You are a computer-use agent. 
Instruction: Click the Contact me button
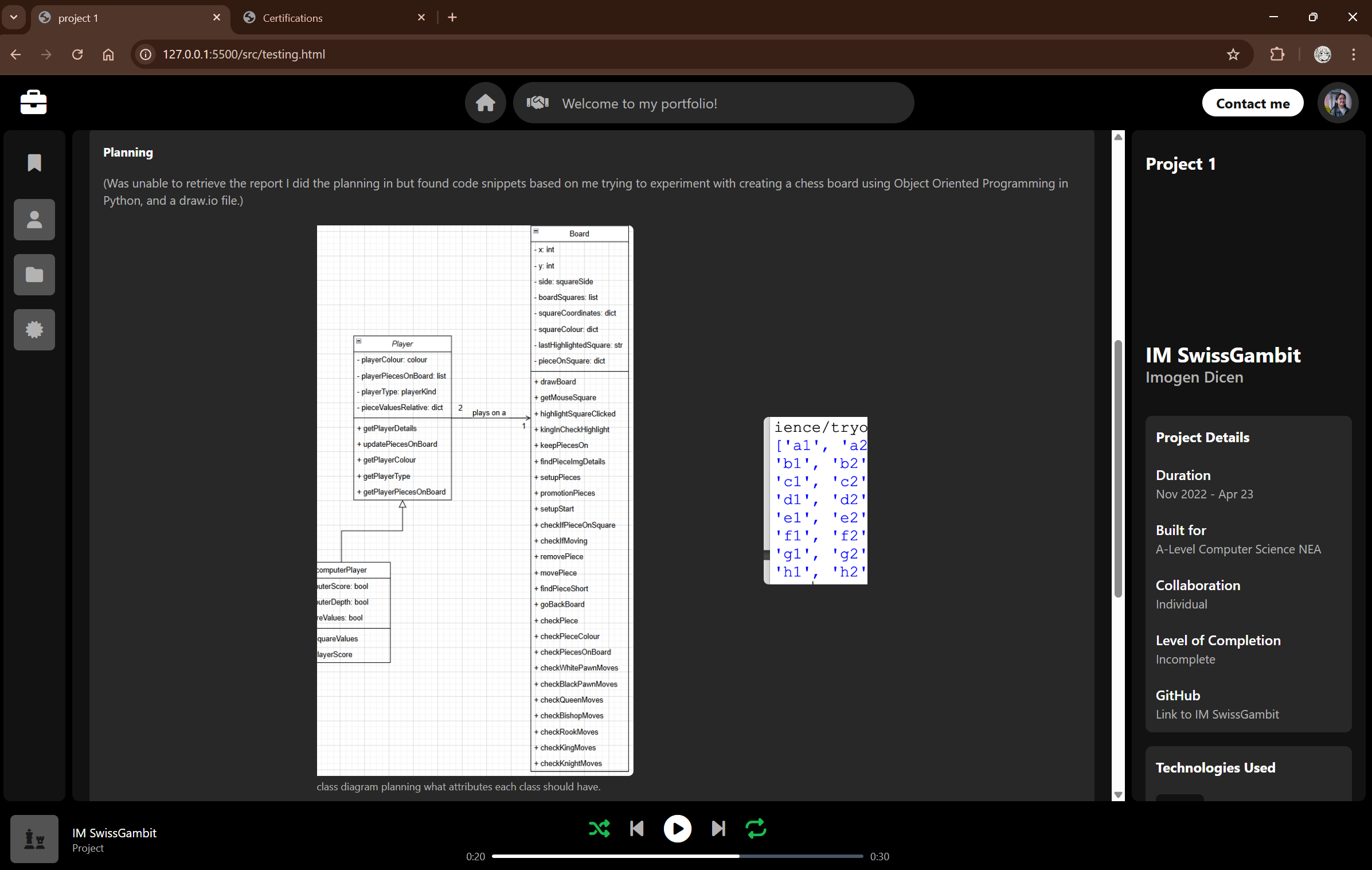[x=1252, y=103]
